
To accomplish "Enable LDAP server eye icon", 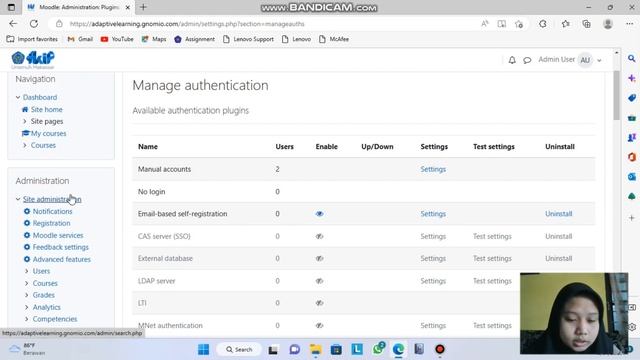I will [x=319, y=281].
